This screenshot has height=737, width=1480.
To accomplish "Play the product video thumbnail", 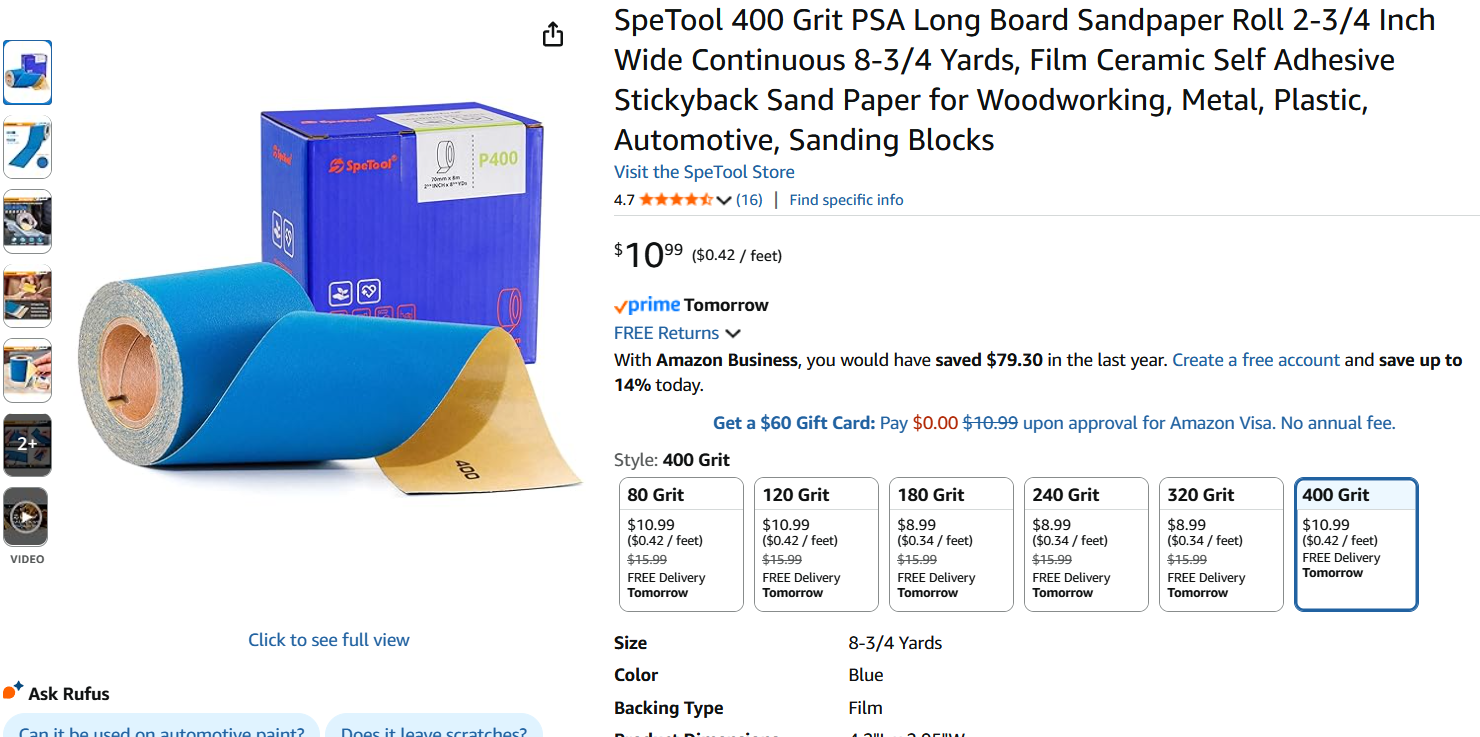I will point(26,518).
